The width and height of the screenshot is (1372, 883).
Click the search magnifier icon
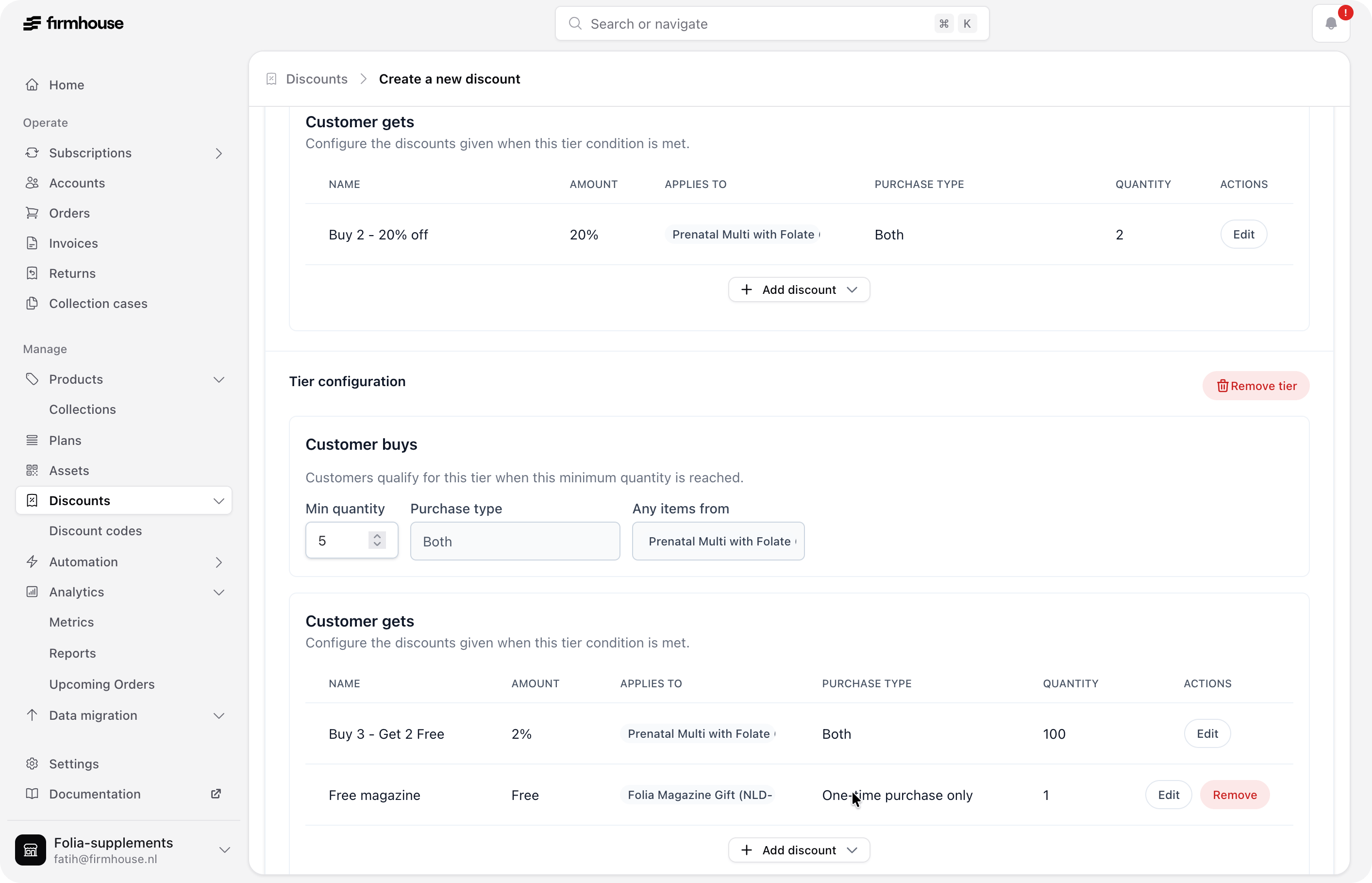point(575,23)
